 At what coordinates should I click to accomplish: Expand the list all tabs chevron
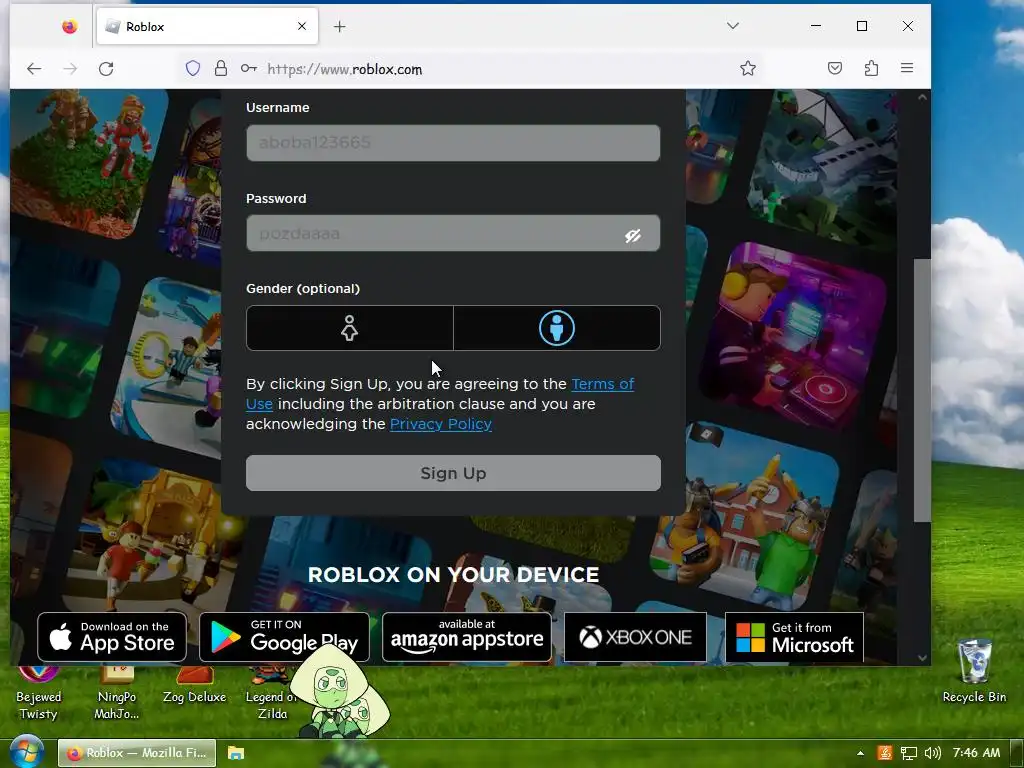[x=733, y=26]
